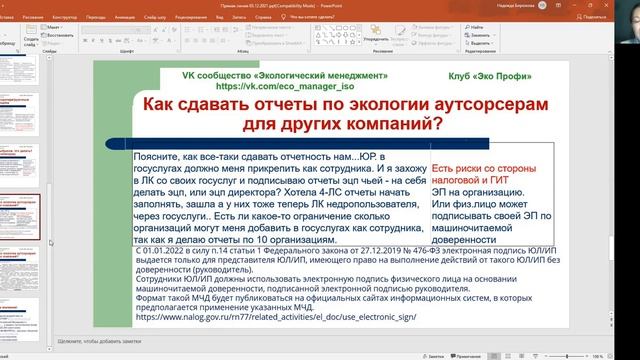Start slideshow from status bar icon
The height and width of the screenshot is (360, 640).
535,356
